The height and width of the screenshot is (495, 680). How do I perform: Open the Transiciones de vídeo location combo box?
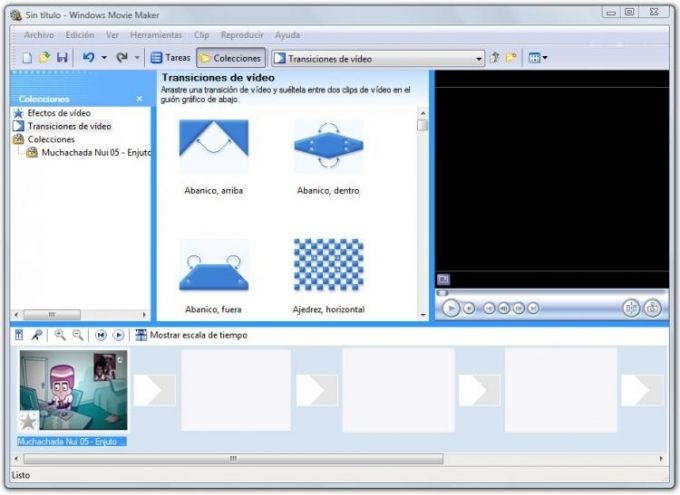(378, 59)
